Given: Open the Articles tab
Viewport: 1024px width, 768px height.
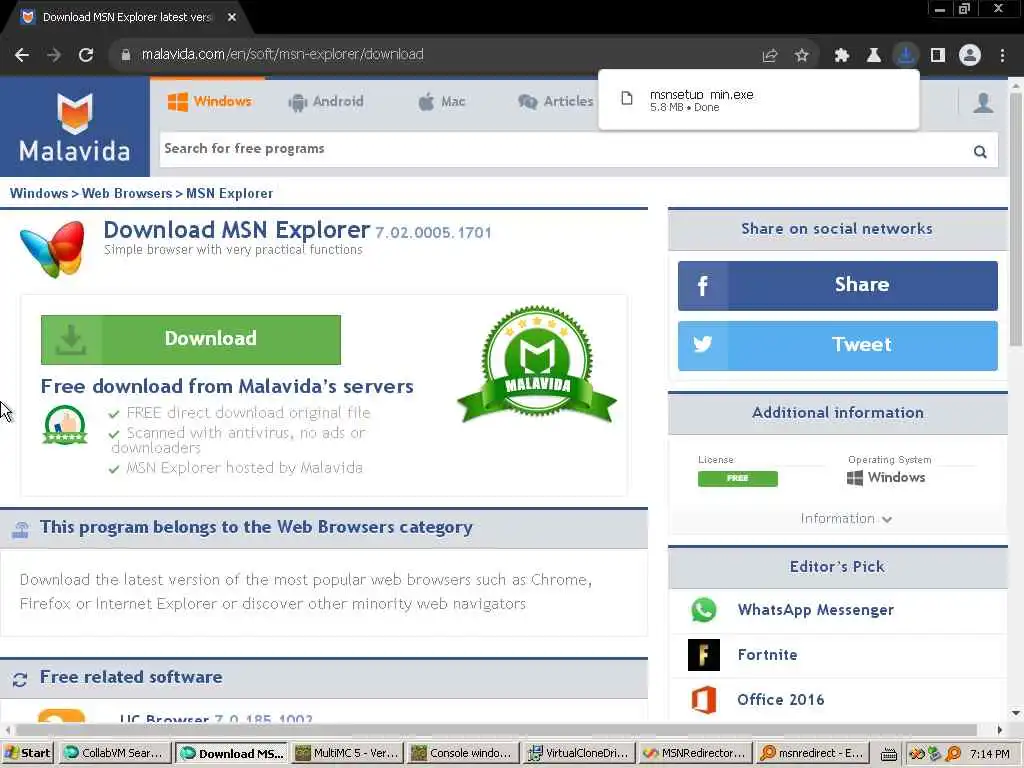Looking at the screenshot, I should coord(556,101).
